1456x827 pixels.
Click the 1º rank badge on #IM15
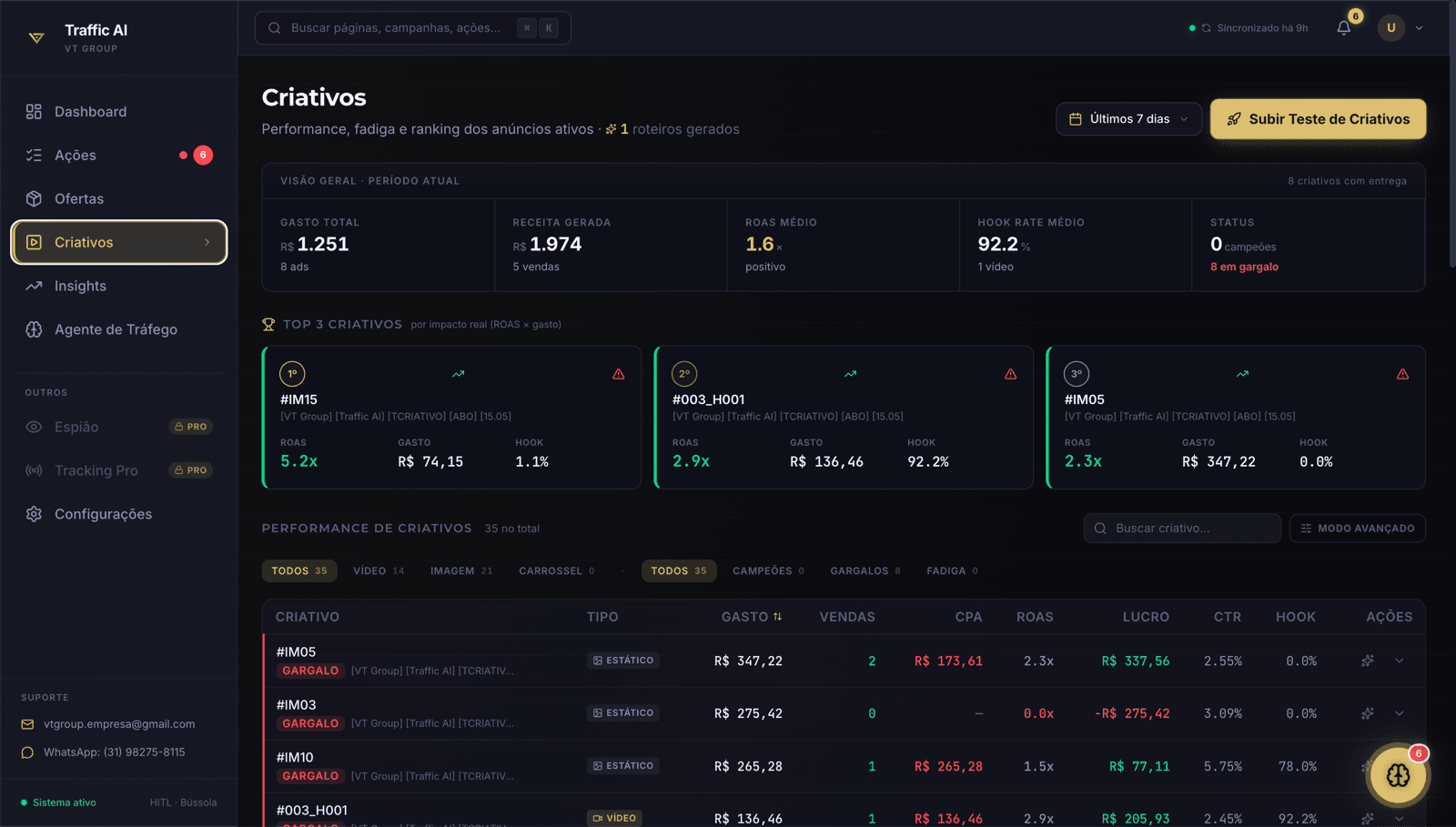point(292,374)
